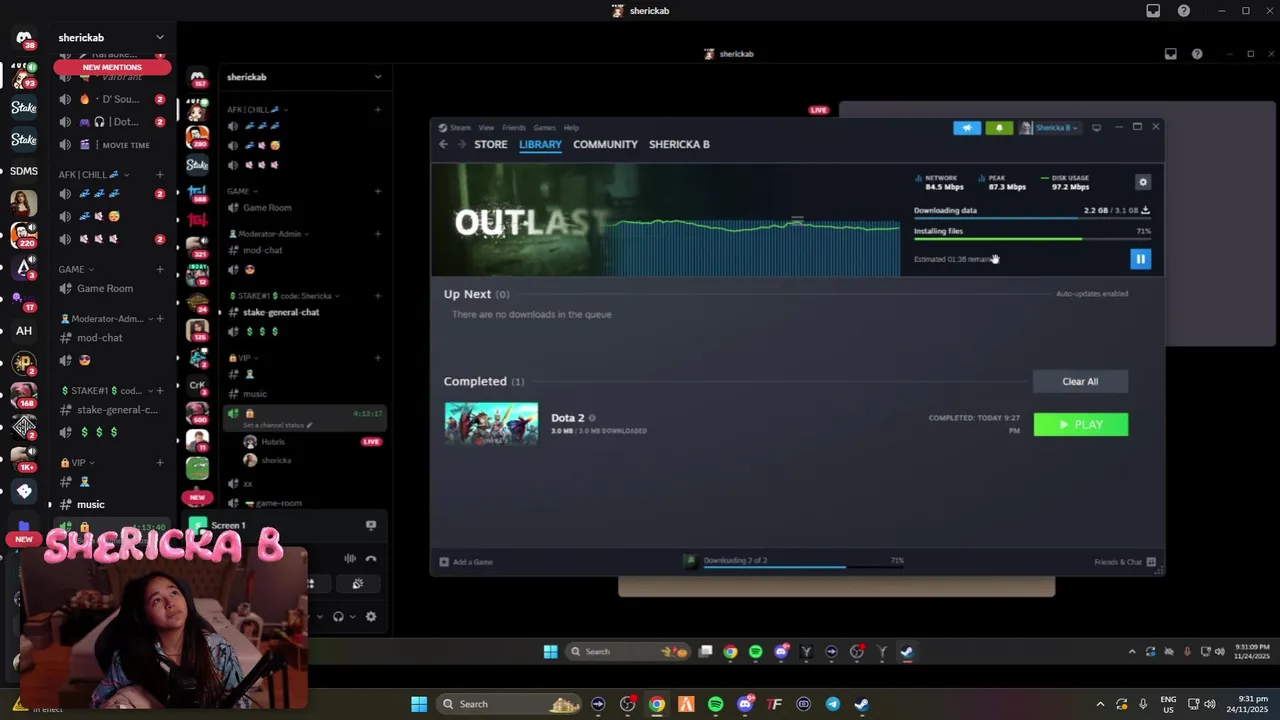Go forward with Steam's right arrow

(x=461, y=144)
